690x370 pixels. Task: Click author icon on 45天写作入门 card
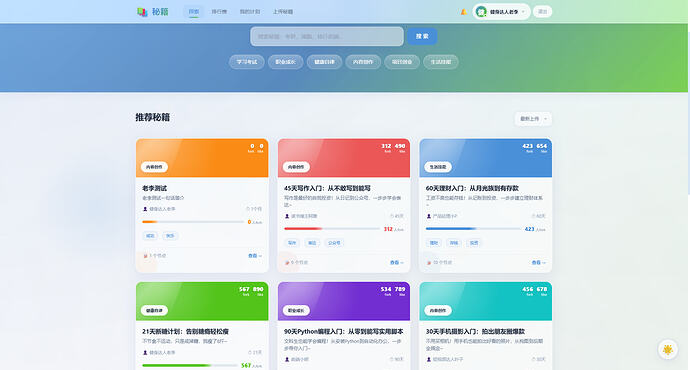pyautogui.click(x=287, y=216)
